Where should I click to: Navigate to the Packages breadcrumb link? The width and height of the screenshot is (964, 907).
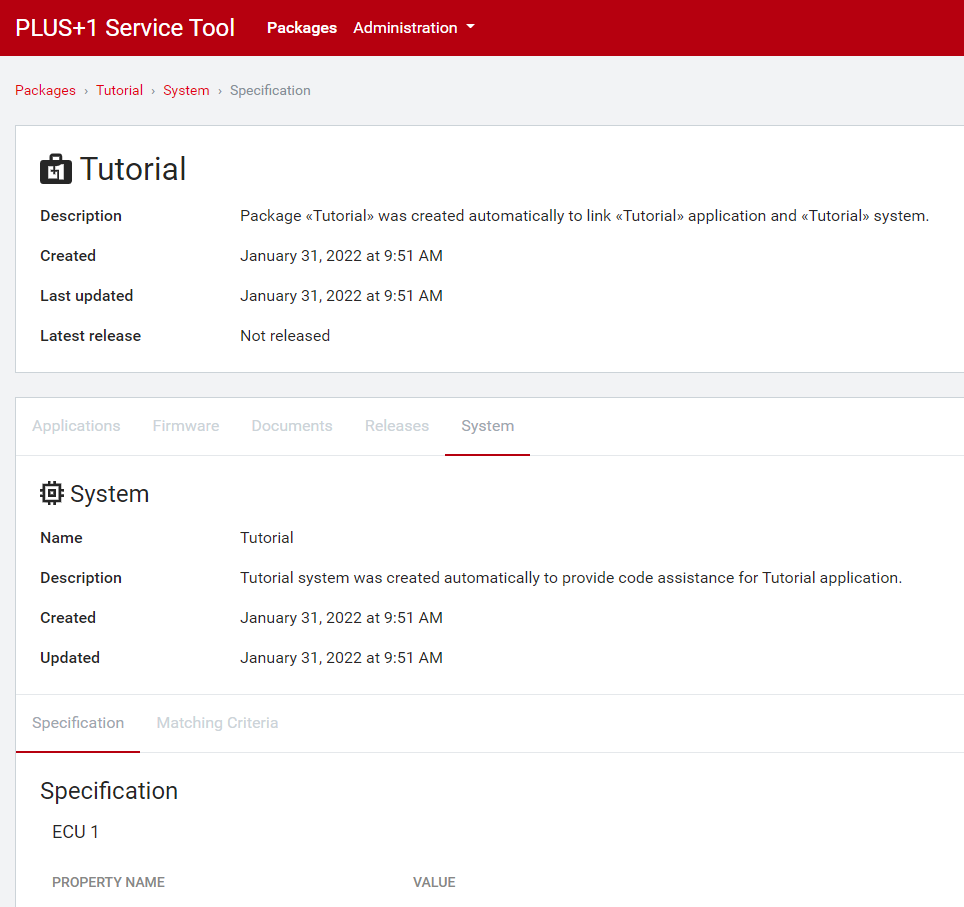pos(45,90)
